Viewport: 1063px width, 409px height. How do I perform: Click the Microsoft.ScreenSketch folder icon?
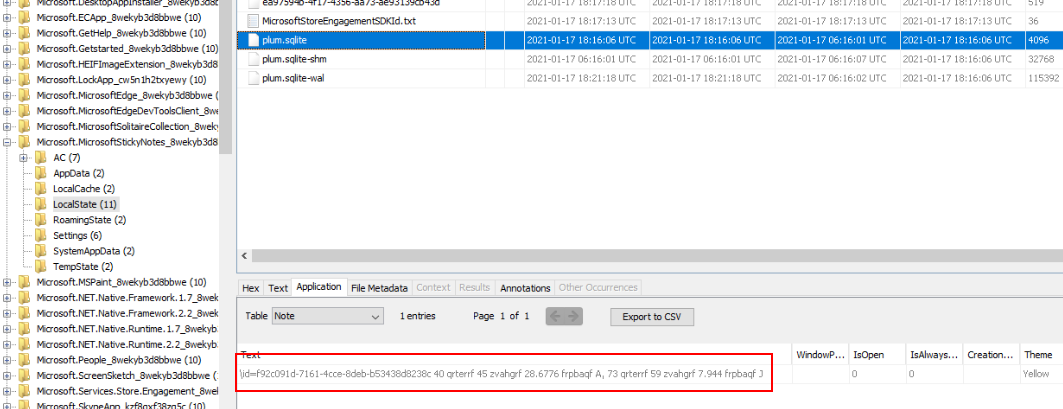(24, 375)
